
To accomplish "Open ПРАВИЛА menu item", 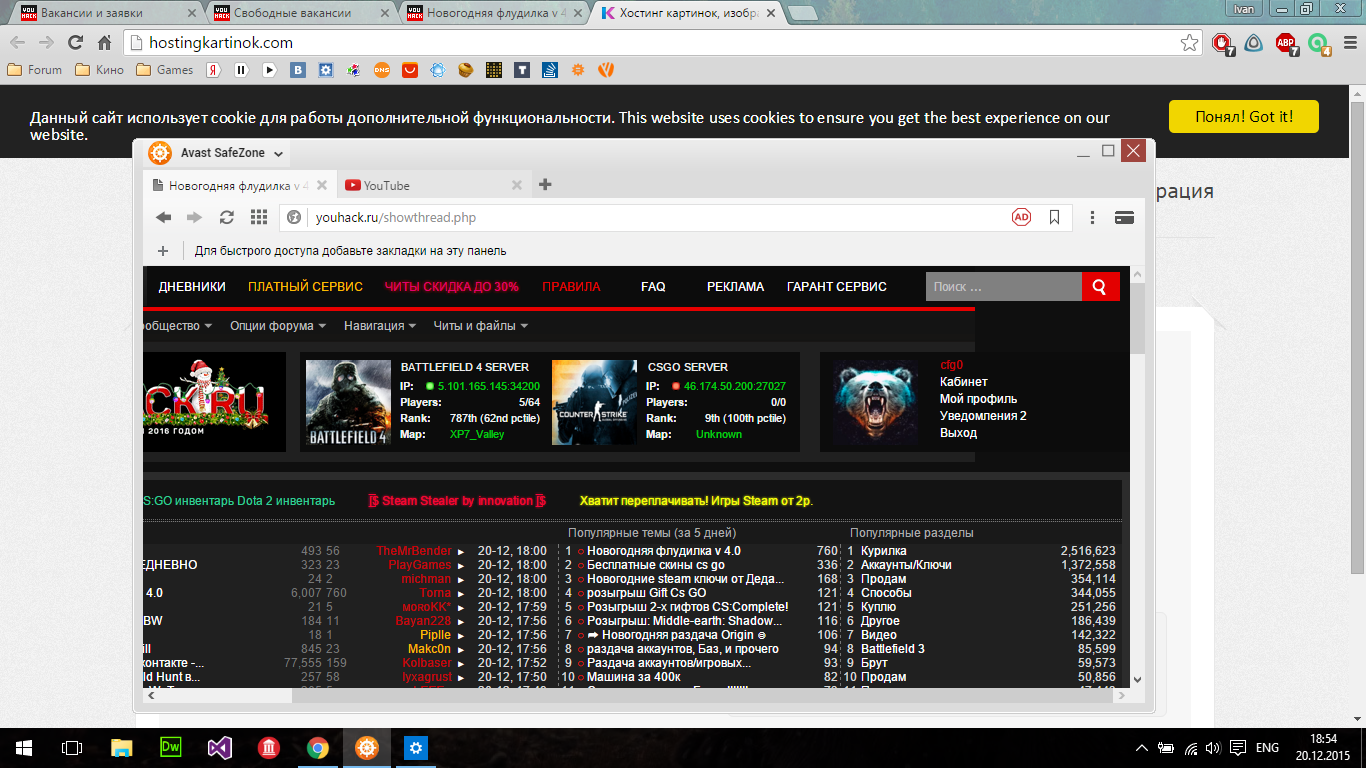I will tap(571, 286).
